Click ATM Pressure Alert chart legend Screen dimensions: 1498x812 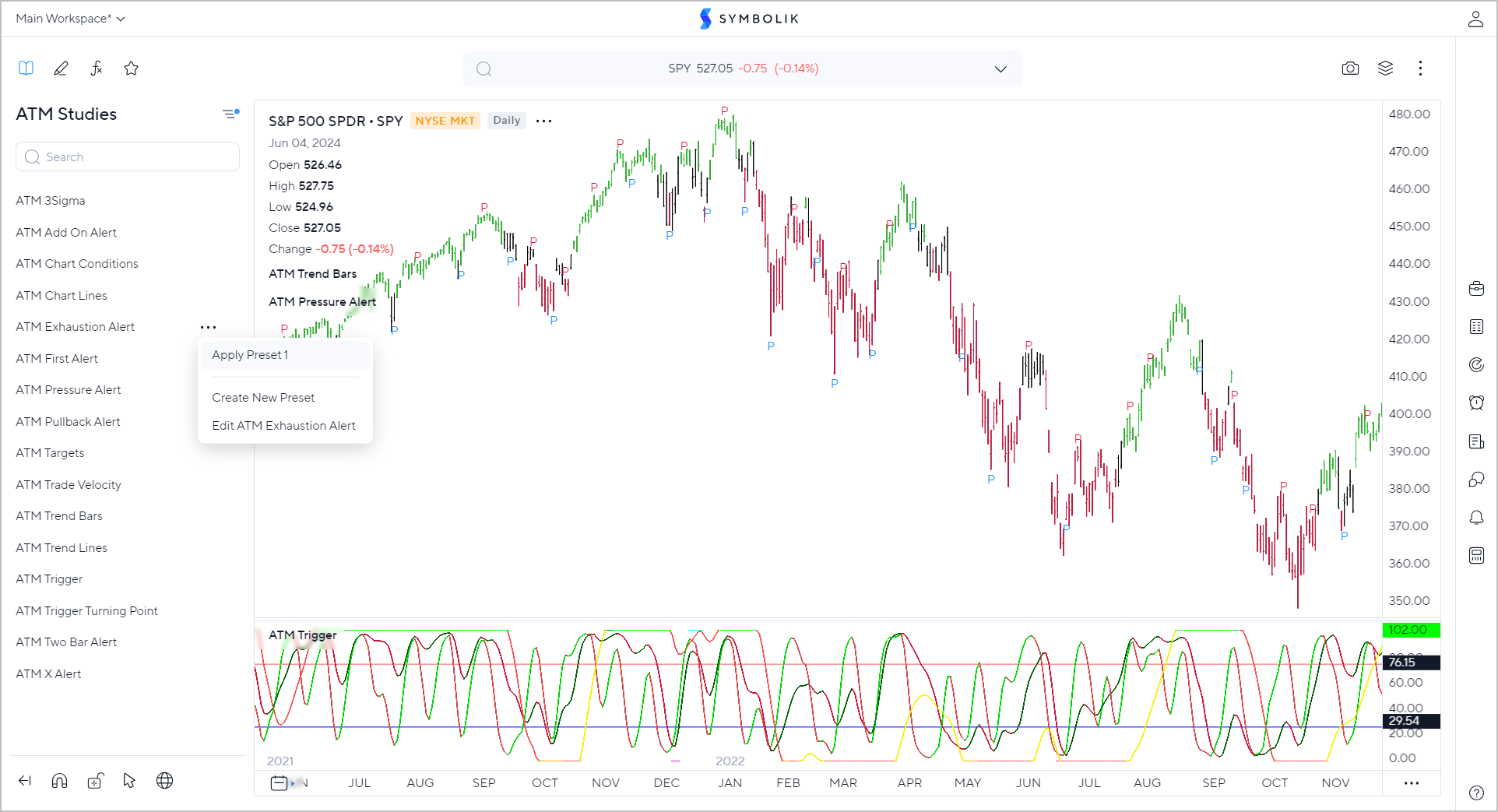322,302
